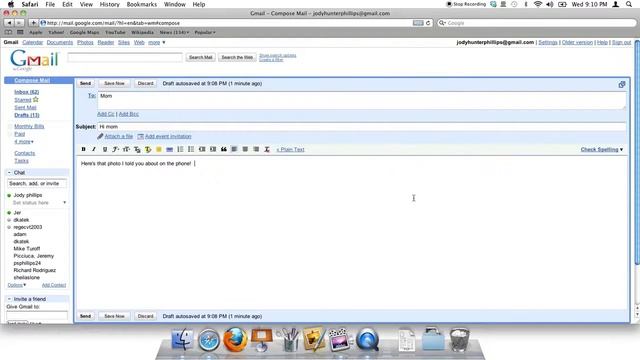The image size is (640, 360).
Task: Click the star icon next to Starred
Action: pos(36,99)
